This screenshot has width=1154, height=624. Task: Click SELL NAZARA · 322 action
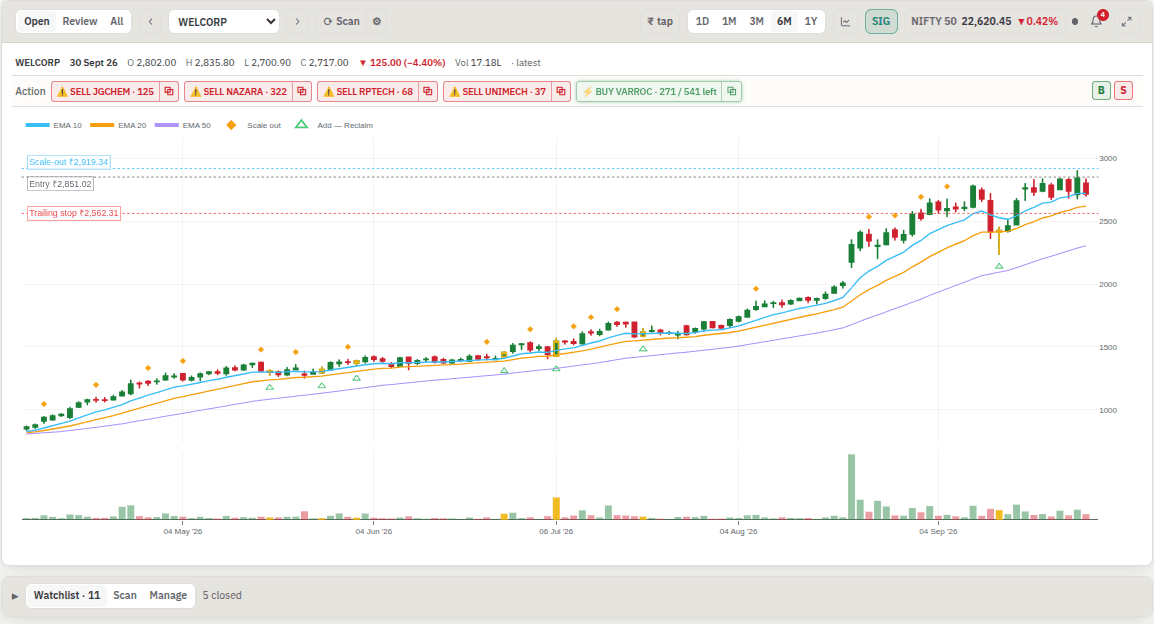click(238, 91)
